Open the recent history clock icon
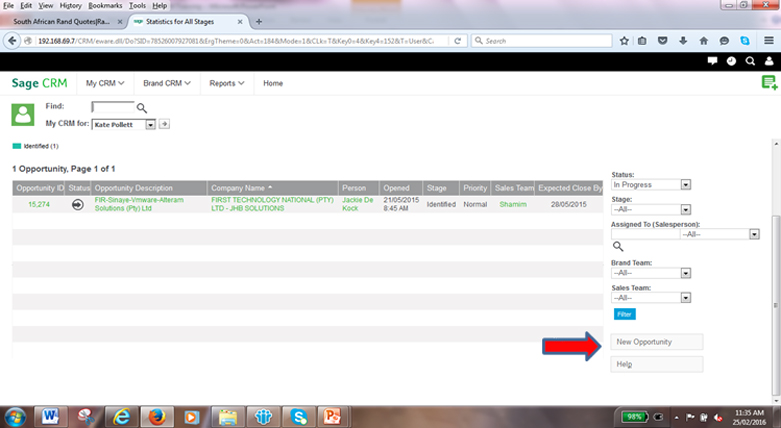This screenshot has width=781, height=428. pos(731,61)
